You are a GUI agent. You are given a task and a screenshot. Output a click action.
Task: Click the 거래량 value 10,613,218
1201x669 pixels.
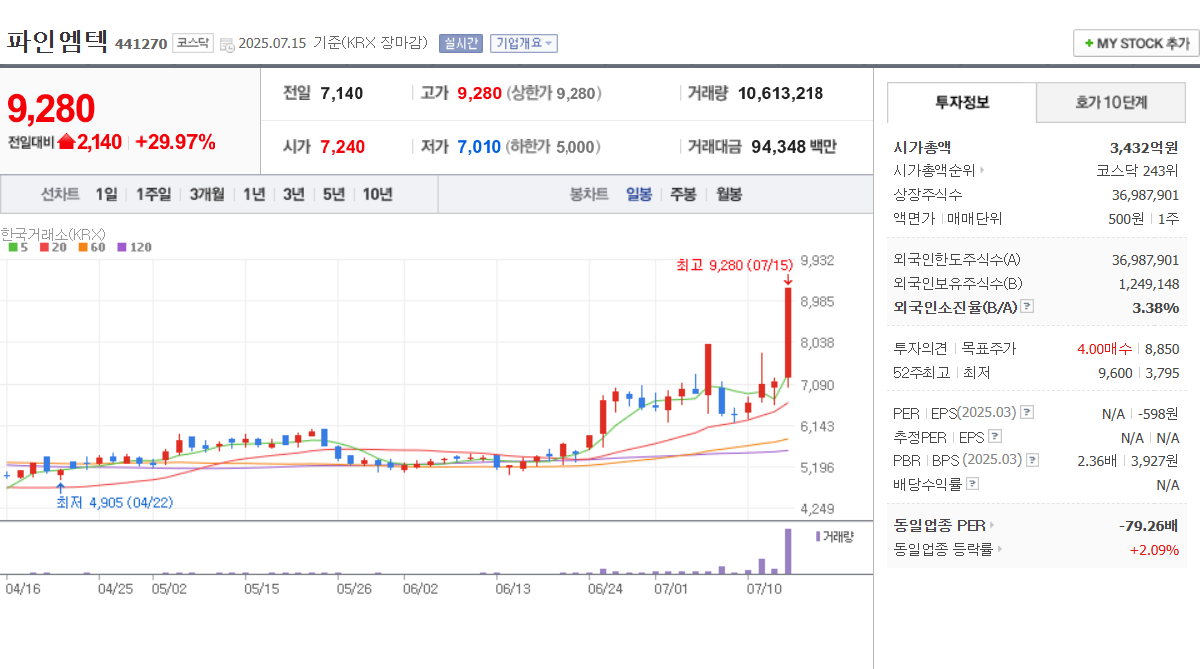point(780,93)
